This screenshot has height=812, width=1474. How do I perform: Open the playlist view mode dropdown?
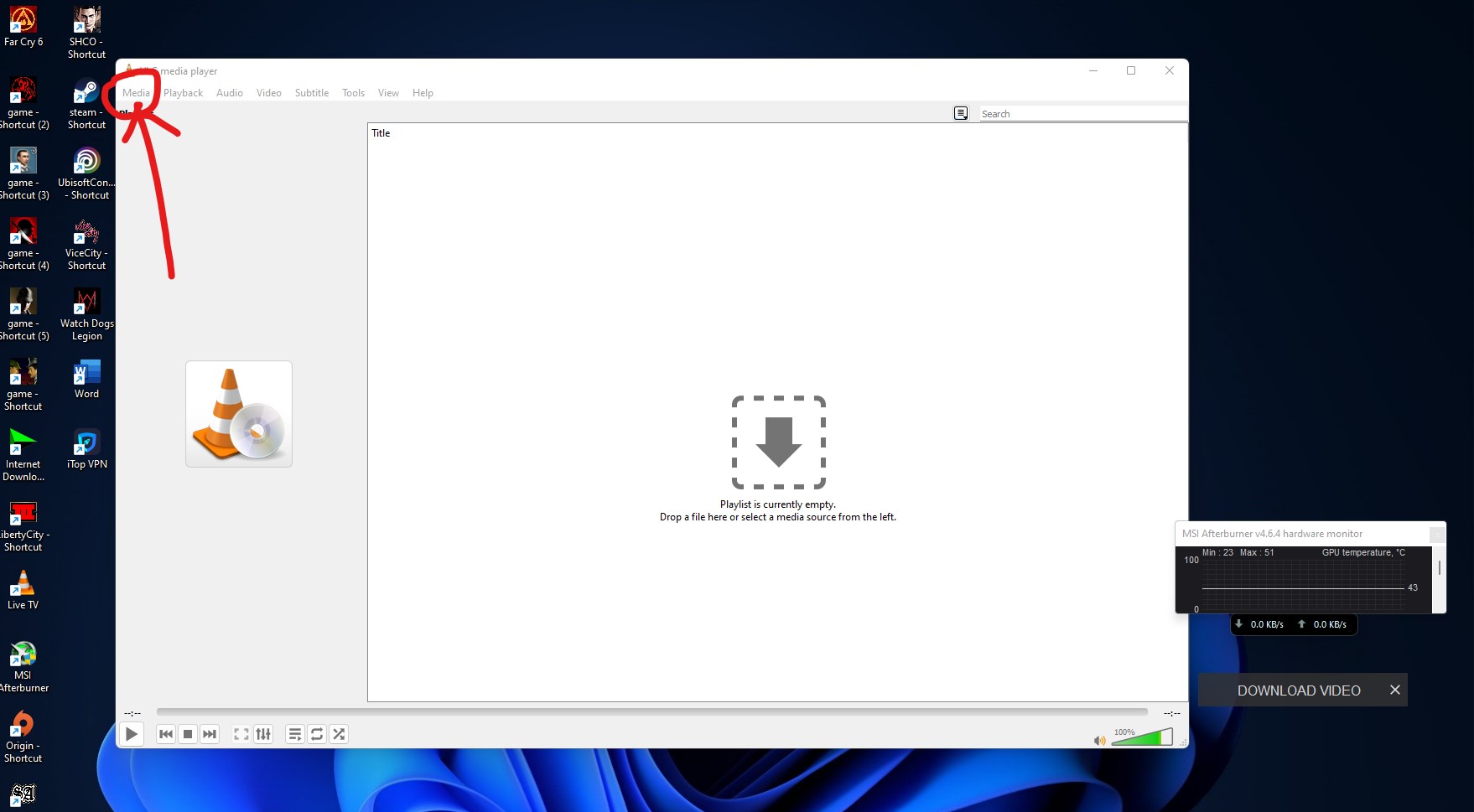click(961, 113)
